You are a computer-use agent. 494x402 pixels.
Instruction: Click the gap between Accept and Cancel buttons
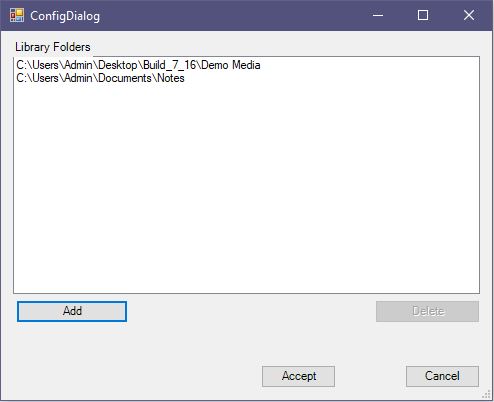[370, 376]
